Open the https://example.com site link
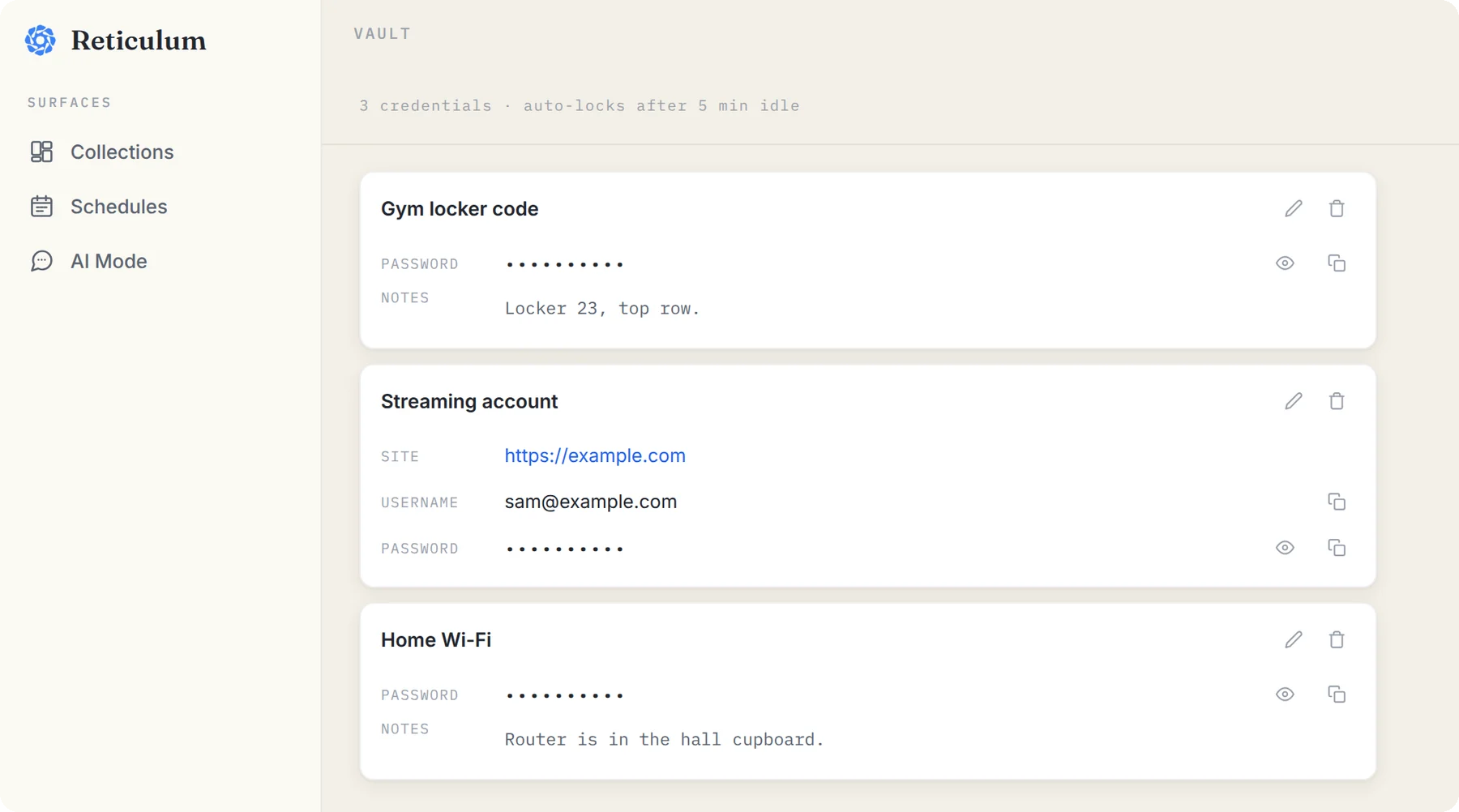The height and width of the screenshot is (812, 1459). pos(595,455)
